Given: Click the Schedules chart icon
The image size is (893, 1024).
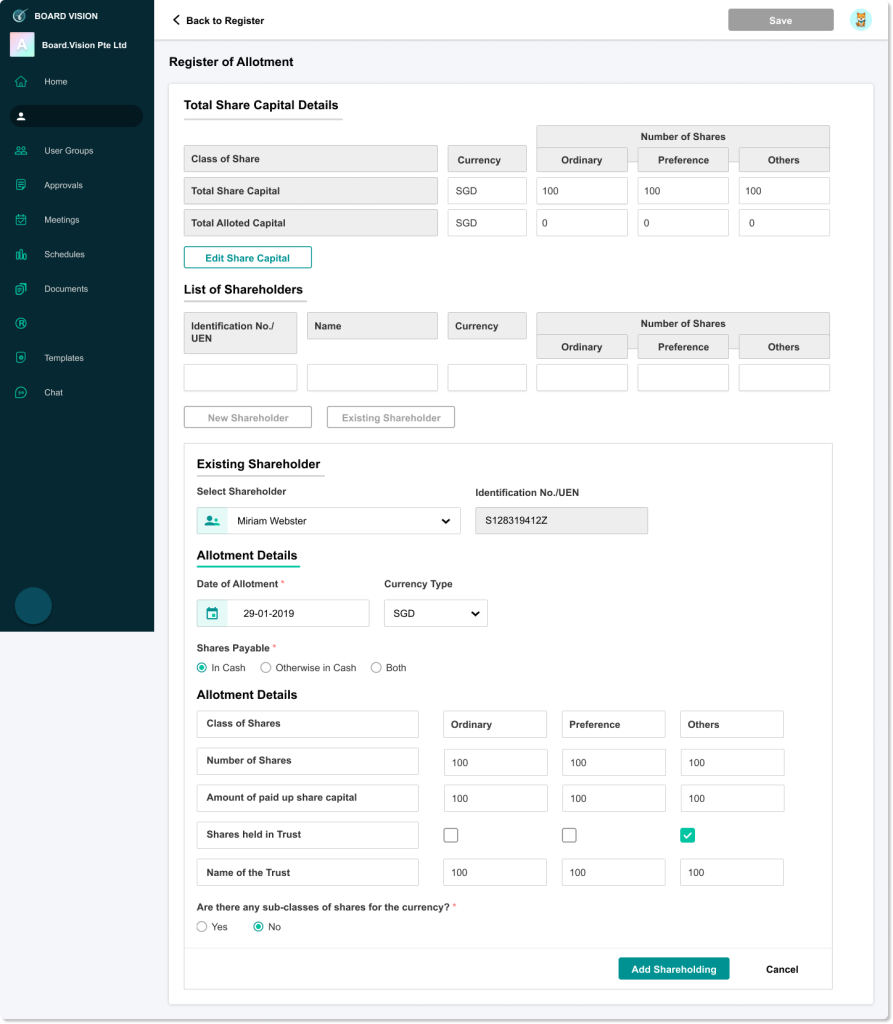Looking at the screenshot, I should 21,254.
